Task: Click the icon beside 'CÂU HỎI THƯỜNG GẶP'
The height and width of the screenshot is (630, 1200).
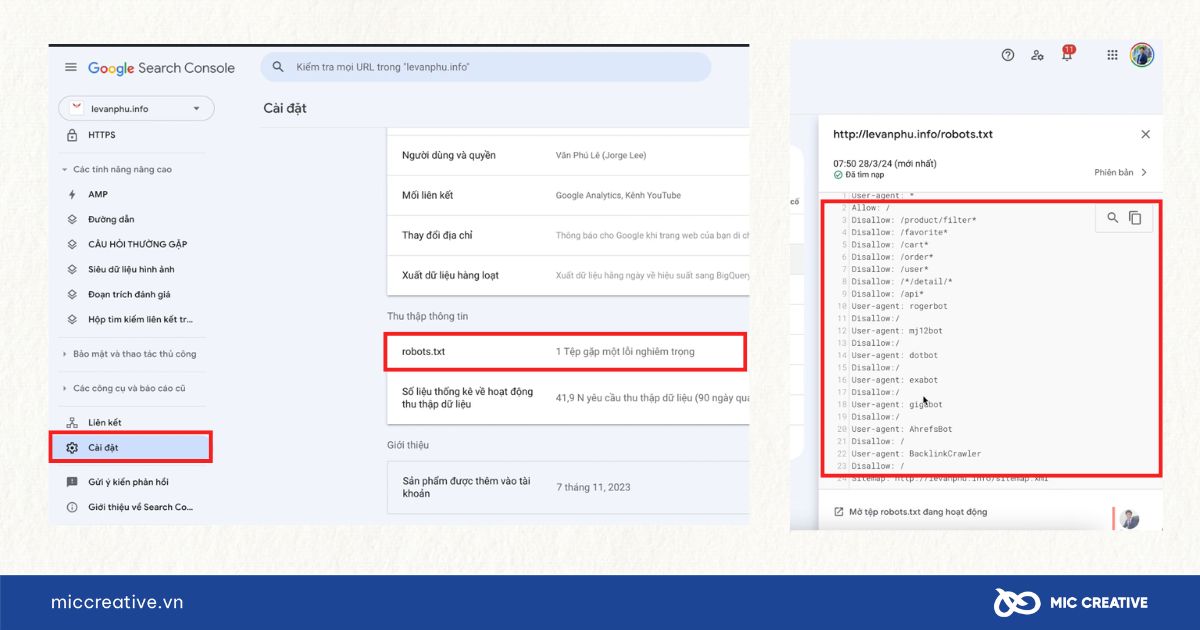Action: pyautogui.click(x=72, y=244)
